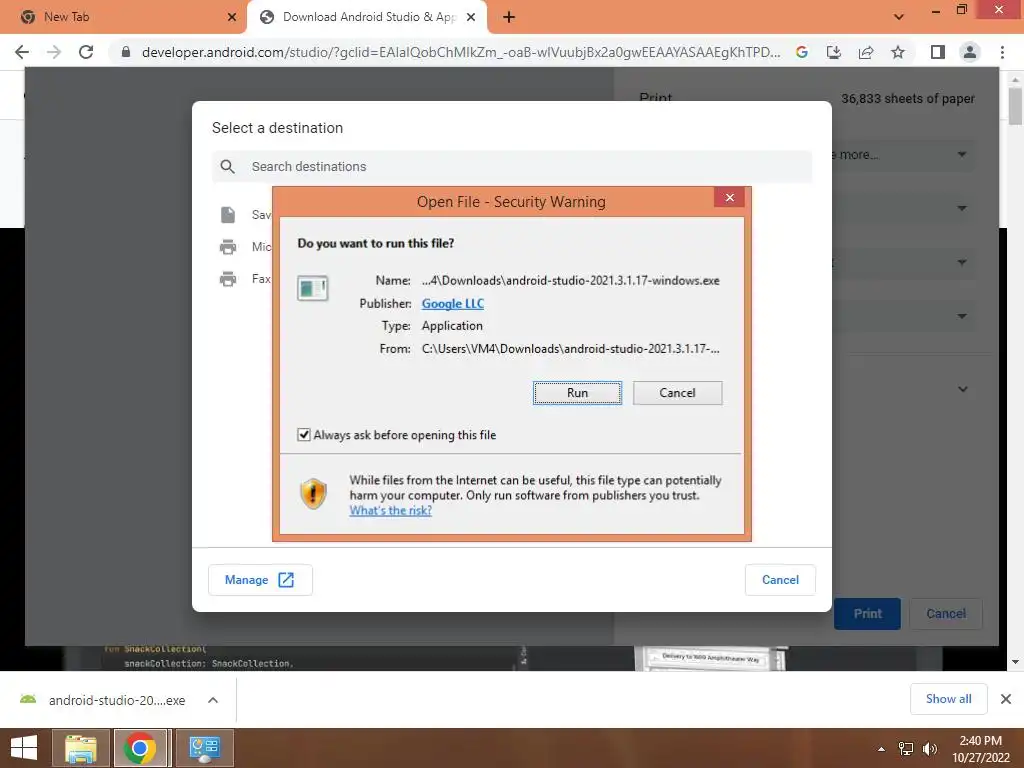View site information lock icon

125,52
